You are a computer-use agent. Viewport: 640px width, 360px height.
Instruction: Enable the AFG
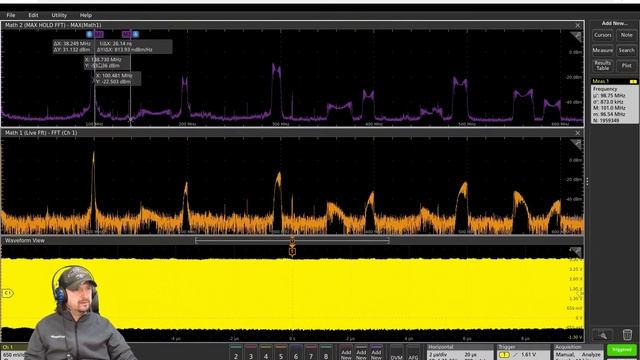click(x=413, y=353)
